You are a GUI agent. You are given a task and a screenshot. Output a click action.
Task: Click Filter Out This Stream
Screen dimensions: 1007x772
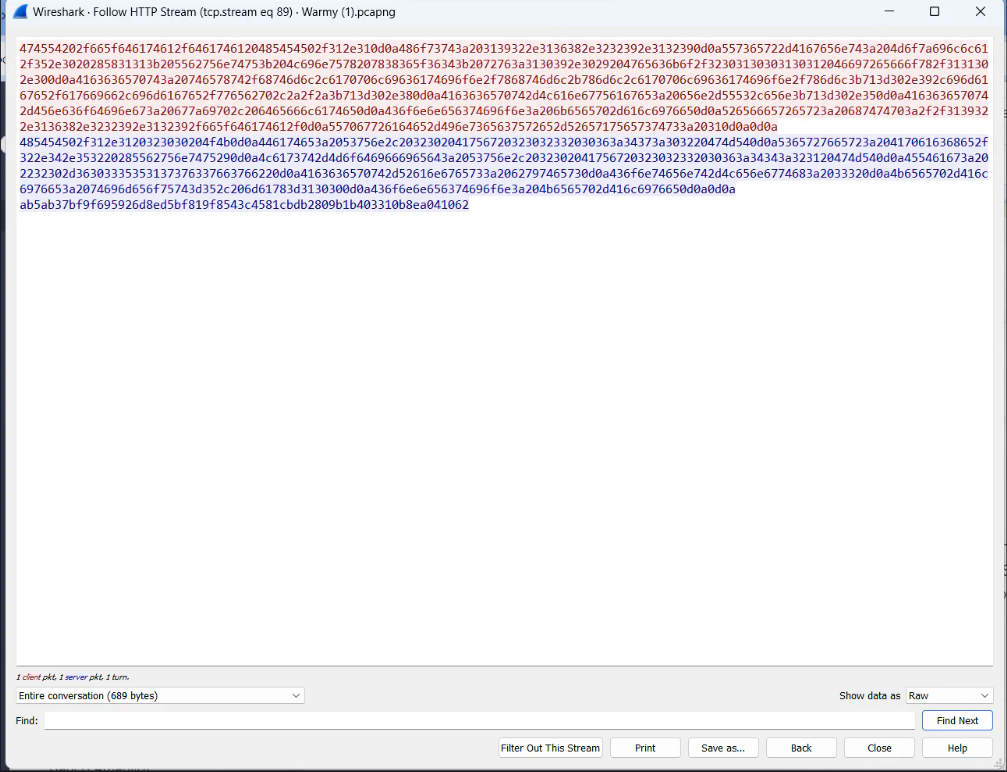pos(550,748)
